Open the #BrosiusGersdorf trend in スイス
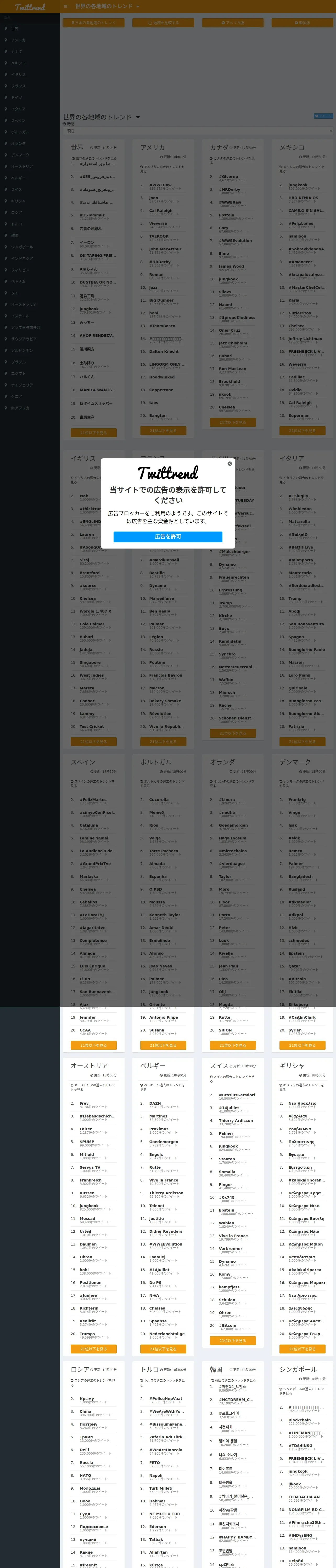 point(237,1094)
